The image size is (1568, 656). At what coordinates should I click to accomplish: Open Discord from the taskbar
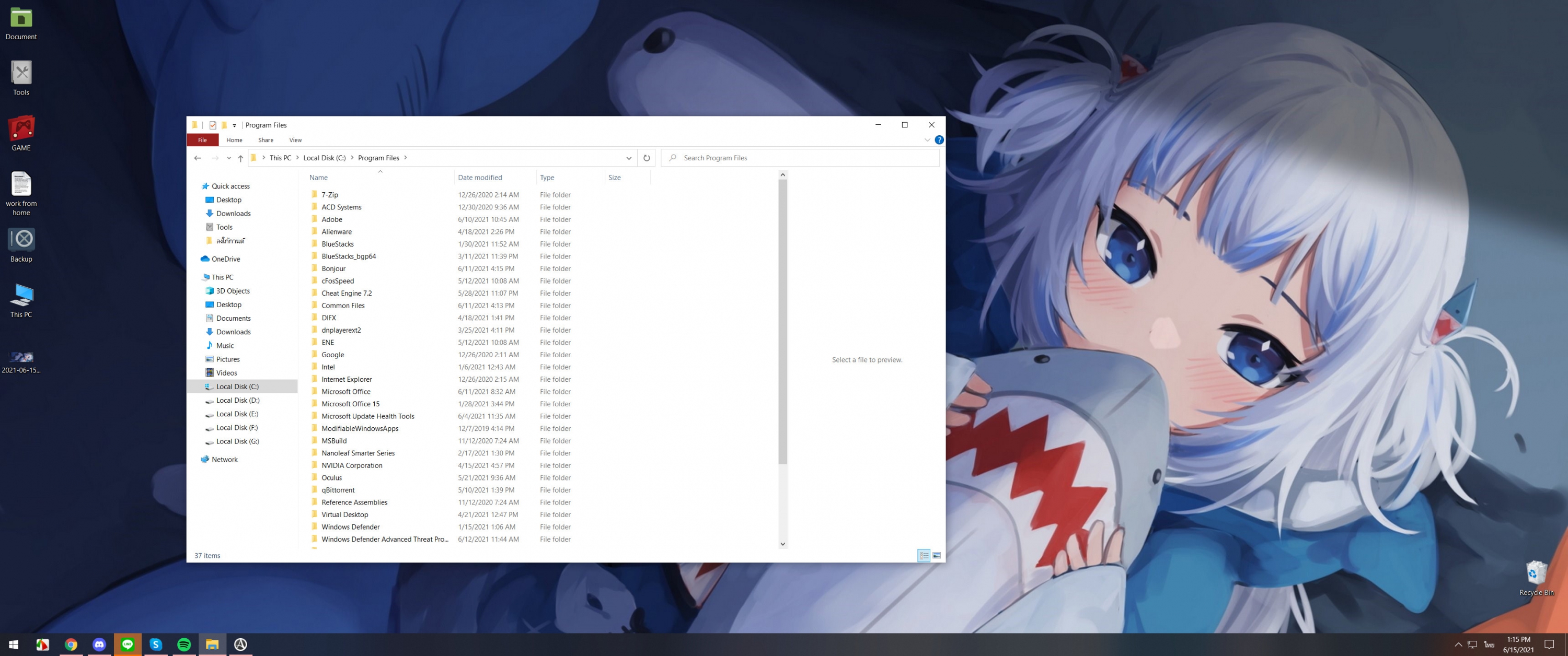[99, 645]
